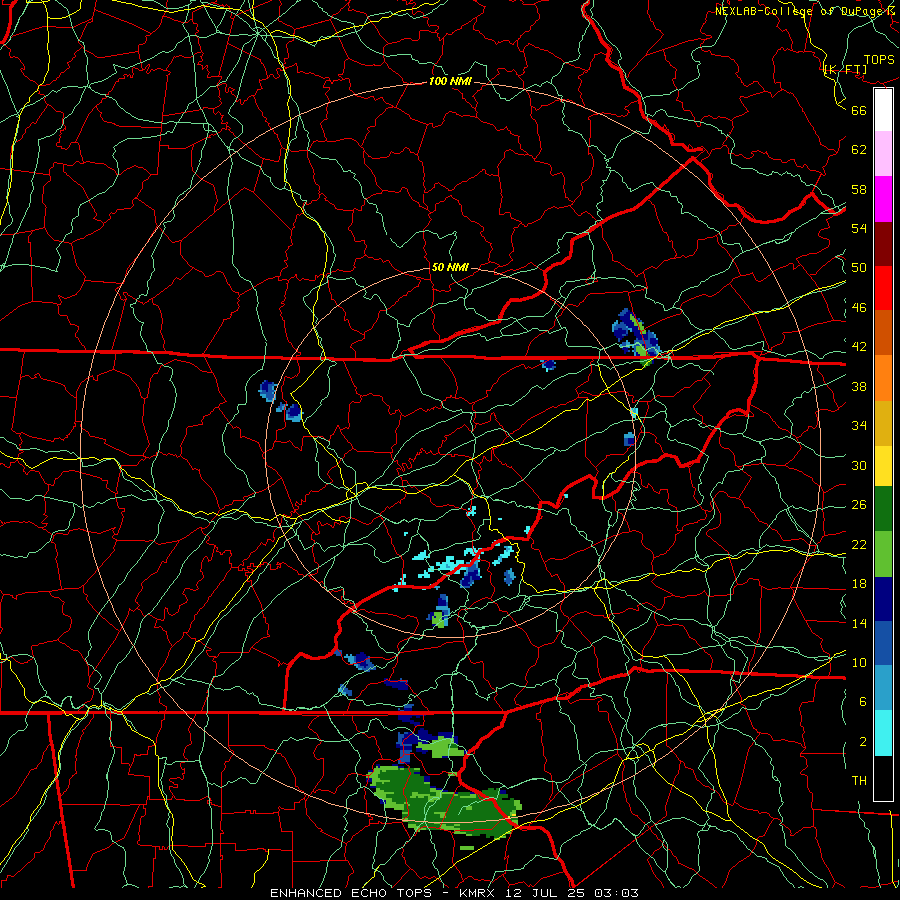Click the "22" legend value

(859, 544)
